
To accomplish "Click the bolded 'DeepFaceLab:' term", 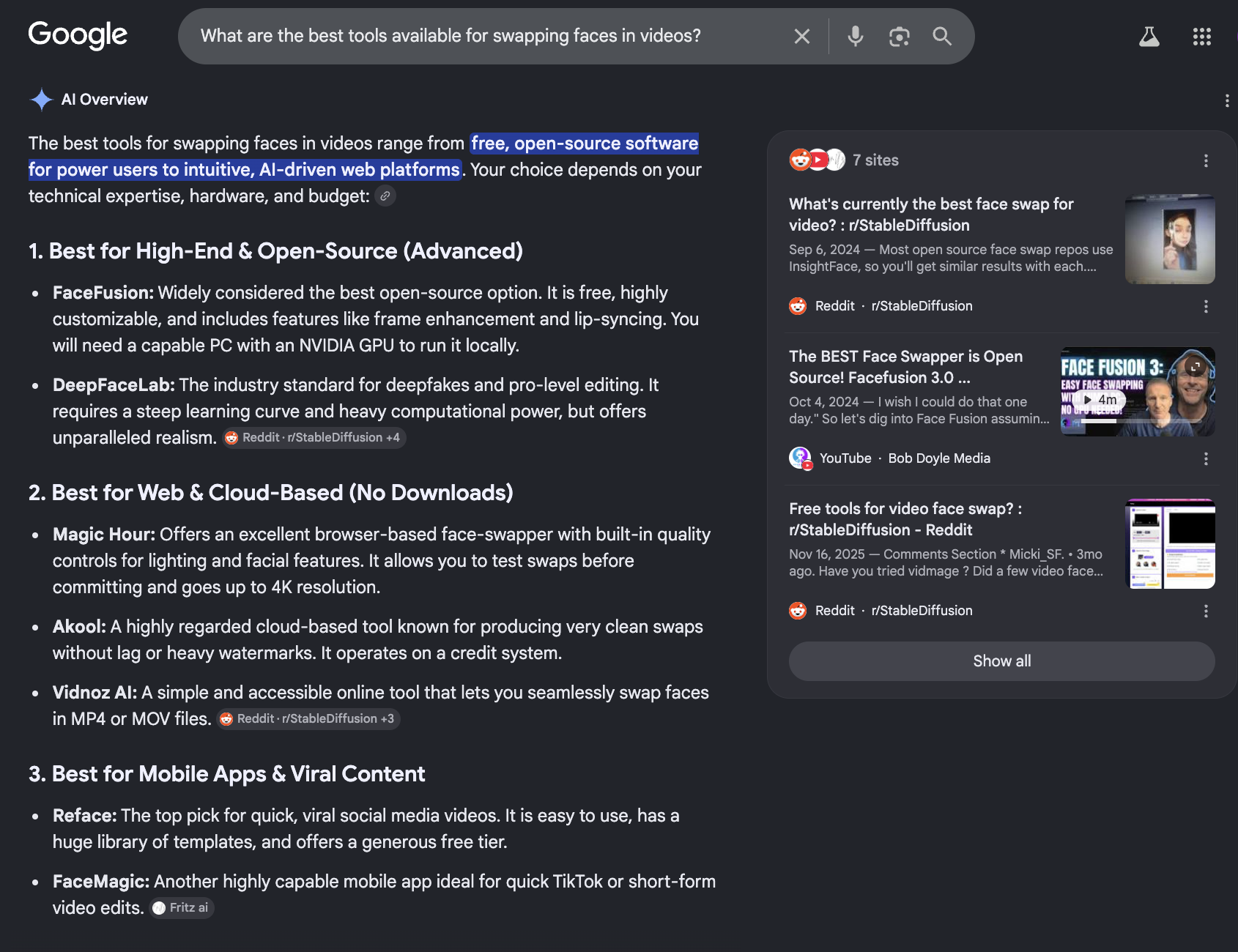I will pos(114,385).
